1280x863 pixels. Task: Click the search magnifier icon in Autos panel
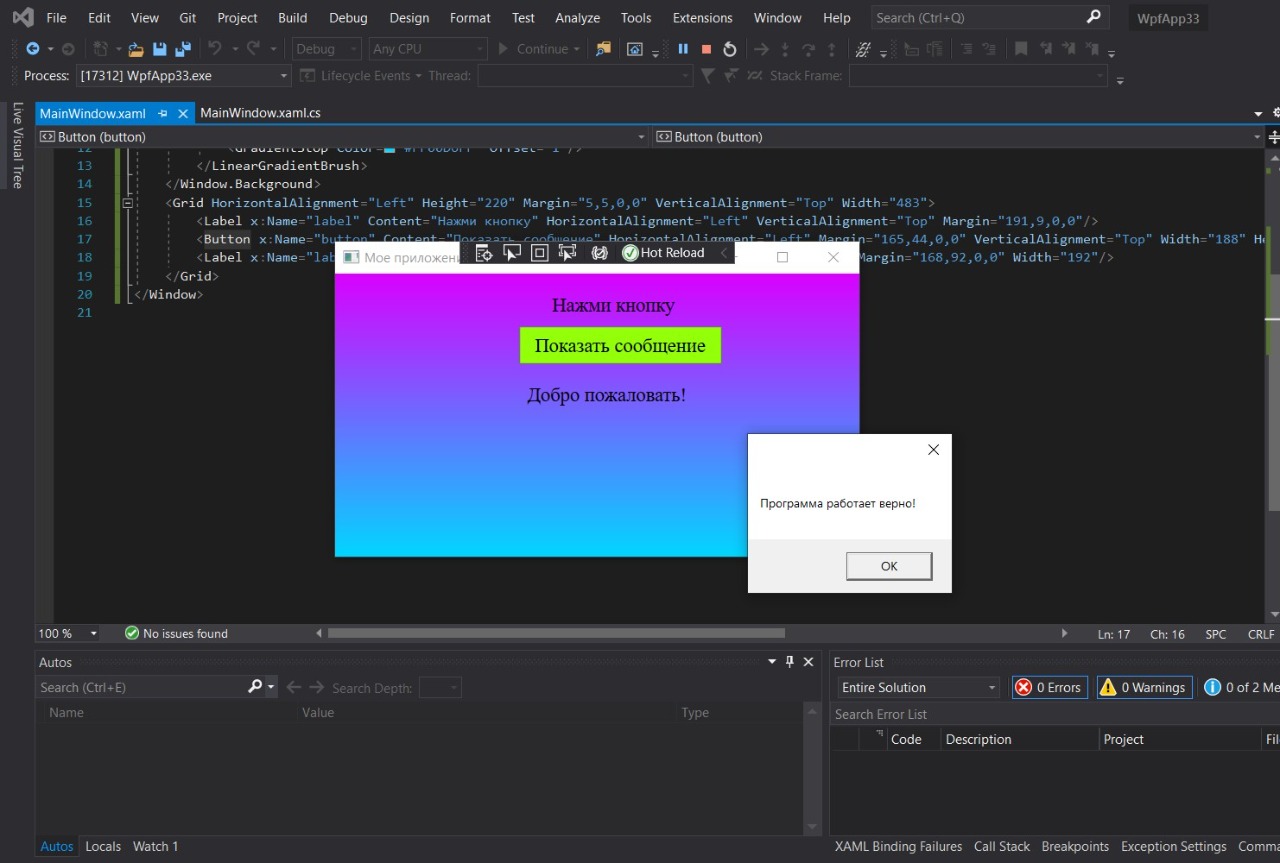(x=255, y=687)
